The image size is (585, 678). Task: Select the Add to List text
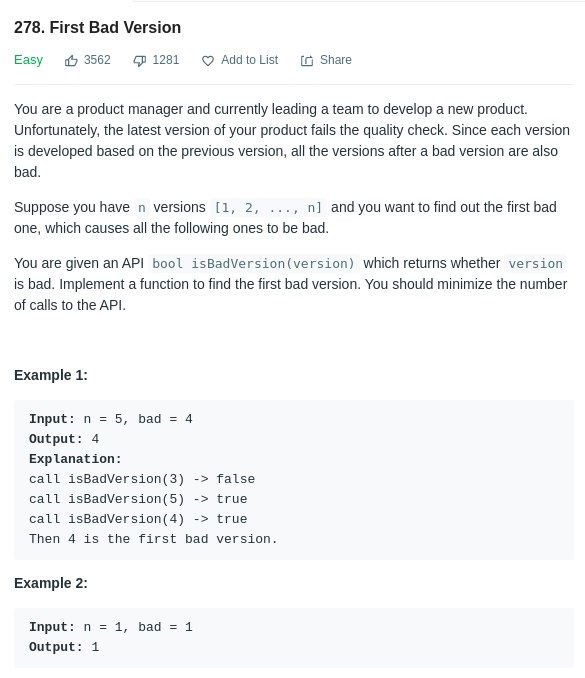(249, 60)
